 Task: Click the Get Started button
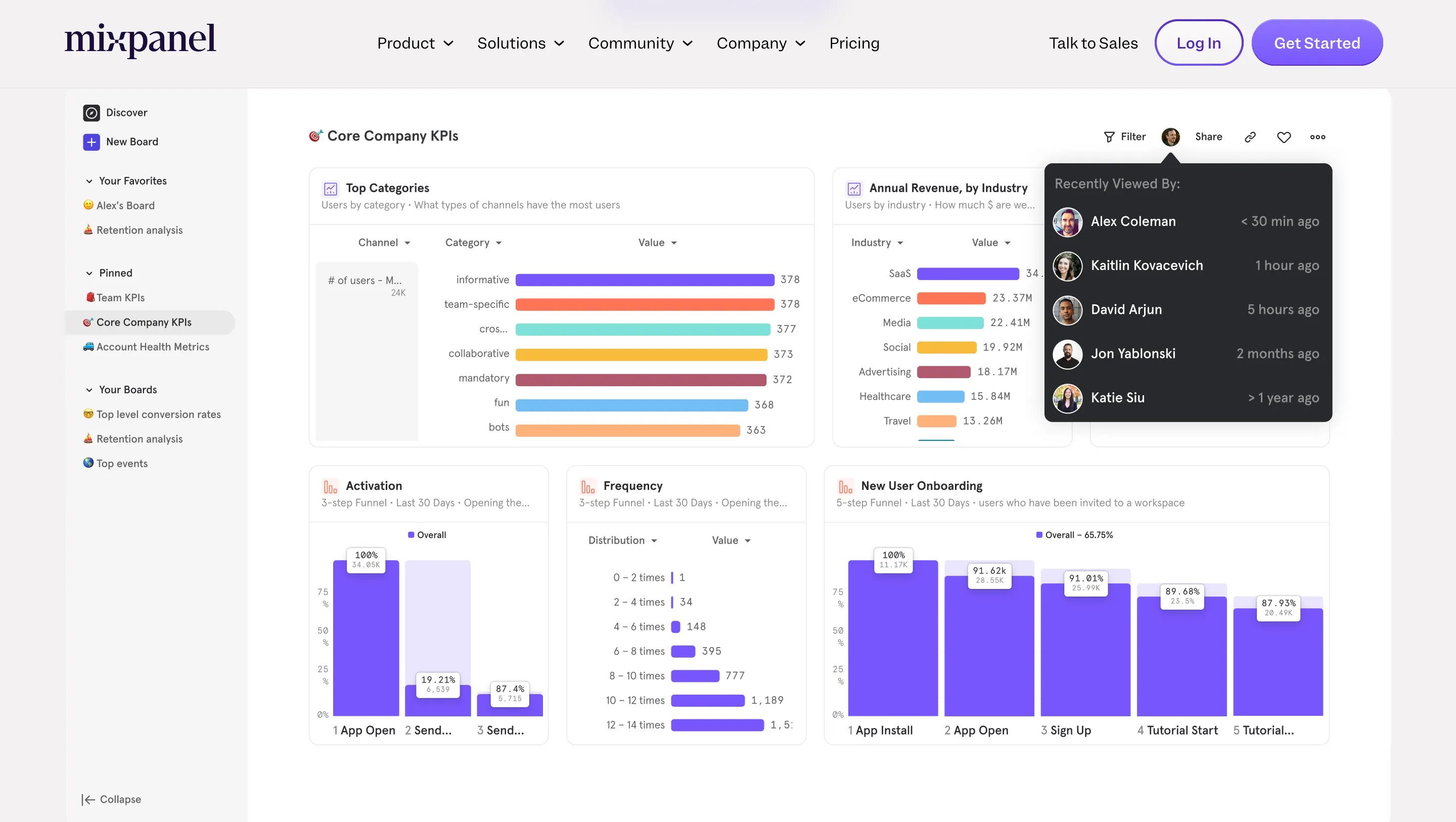[x=1317, y=42]
